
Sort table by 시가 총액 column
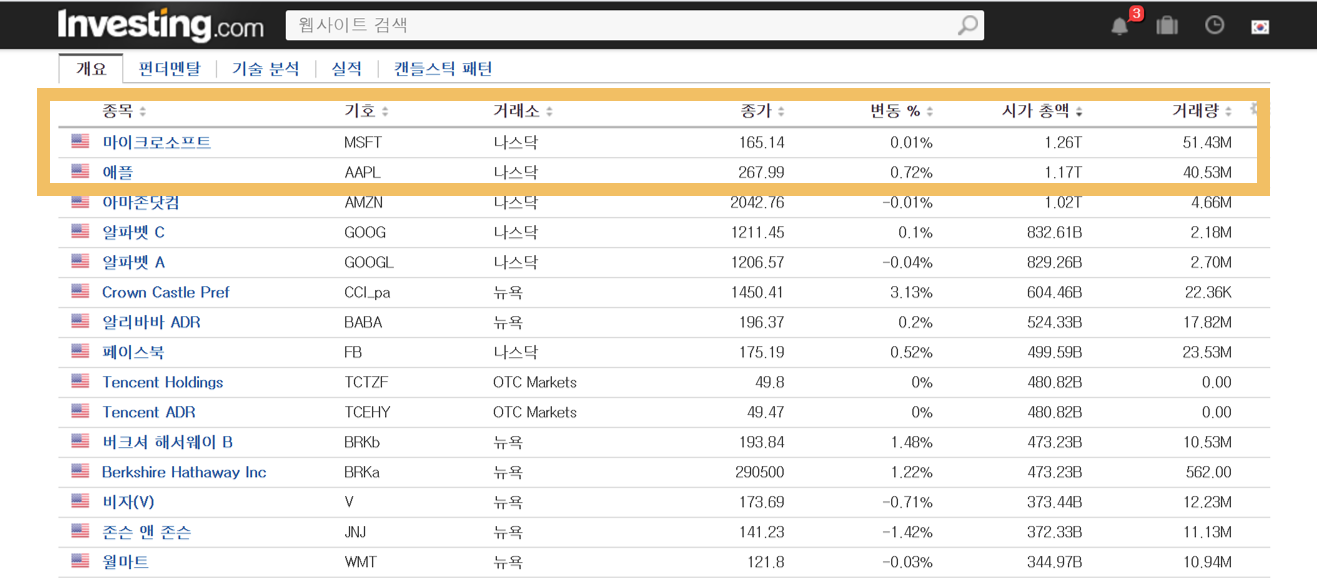click(x=1042, y=111)
